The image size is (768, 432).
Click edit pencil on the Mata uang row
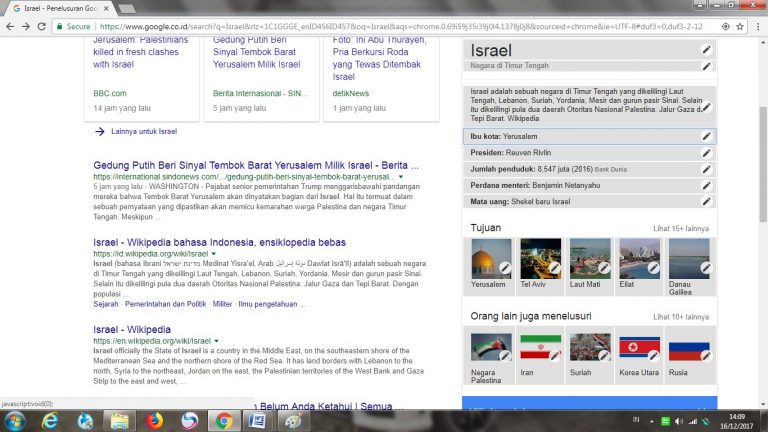(x=706, y=202)
